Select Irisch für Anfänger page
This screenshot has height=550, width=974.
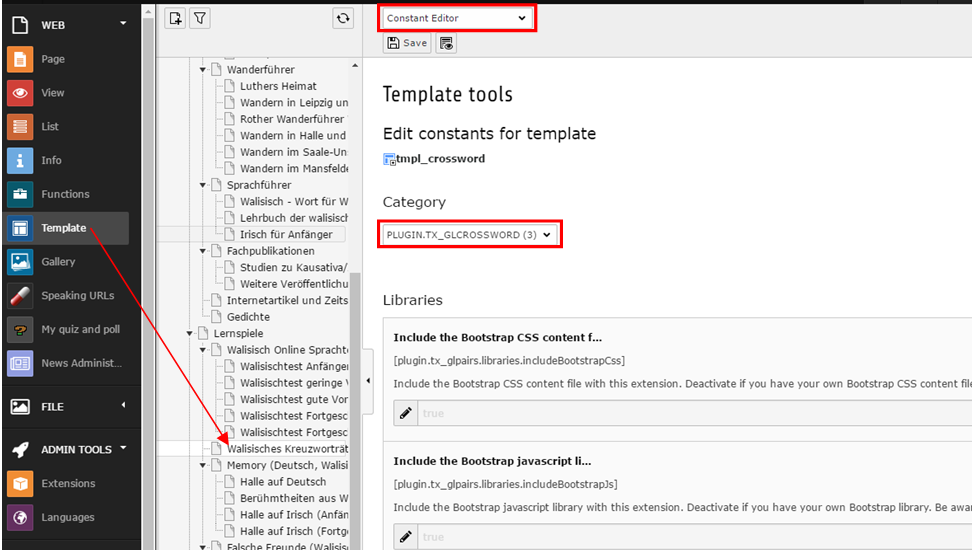point(286,234)
